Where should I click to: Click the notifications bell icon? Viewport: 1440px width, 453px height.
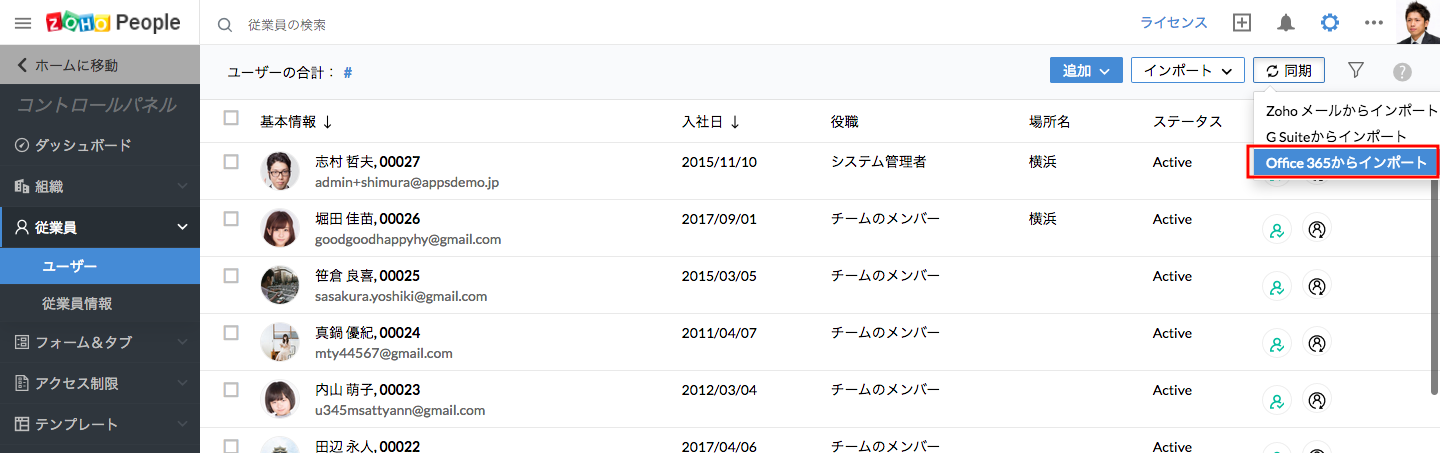(1286, 23)
